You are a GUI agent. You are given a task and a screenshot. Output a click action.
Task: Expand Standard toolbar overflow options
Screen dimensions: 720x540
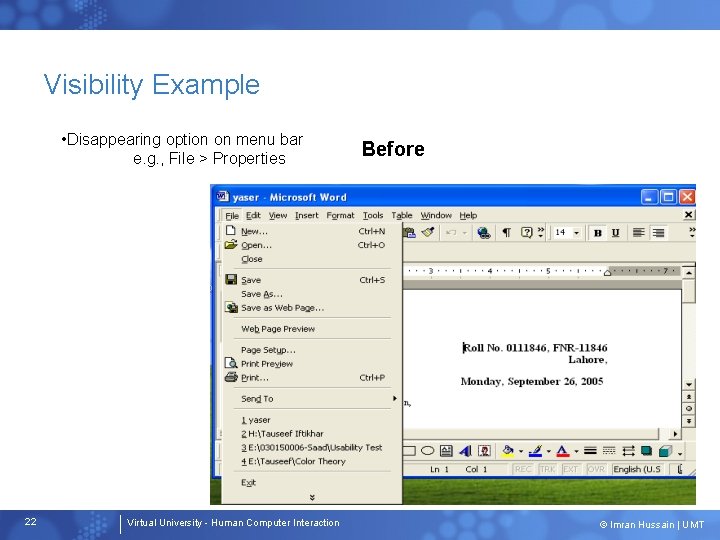[540, 232]
